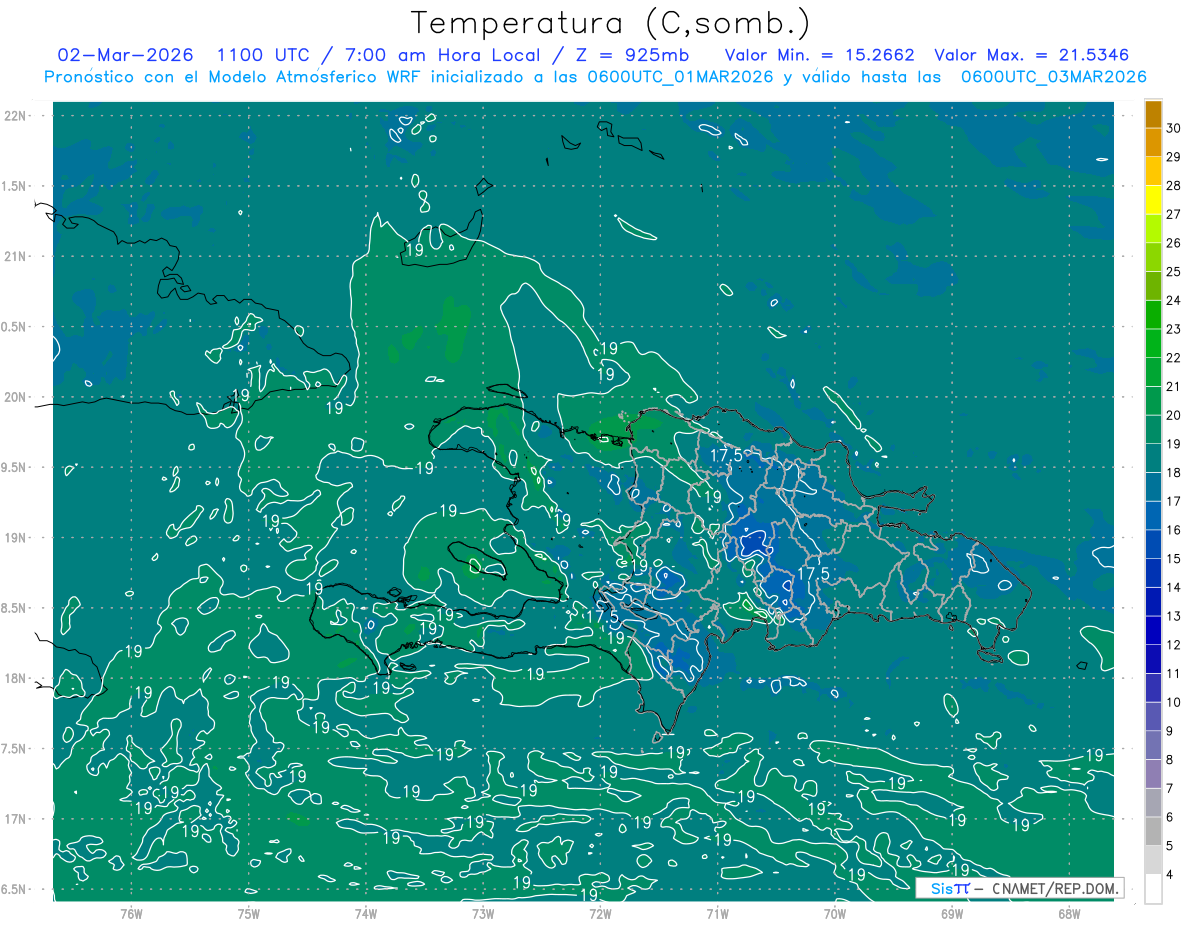Click the '9.5N' latitude label
Screen dimensions: 1200x927
(15, 467)
